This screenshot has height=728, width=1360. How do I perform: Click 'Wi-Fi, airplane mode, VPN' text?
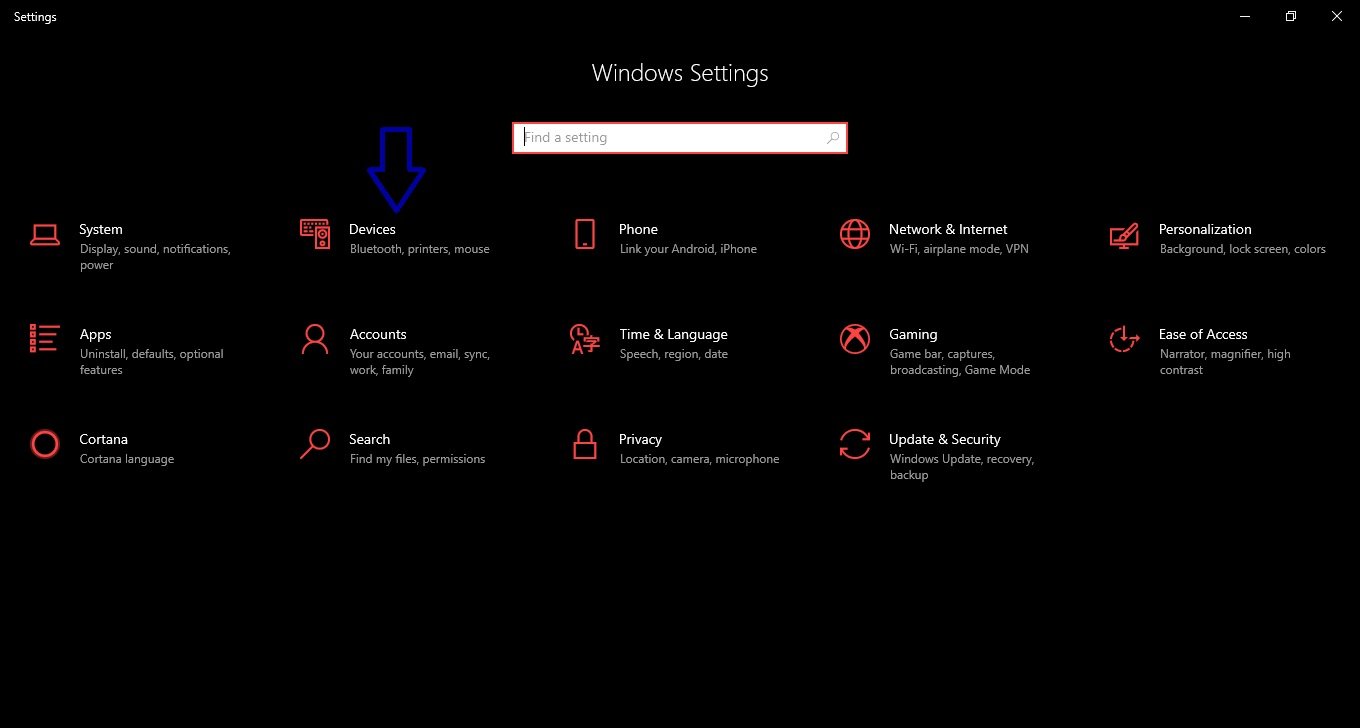(958, 249)
